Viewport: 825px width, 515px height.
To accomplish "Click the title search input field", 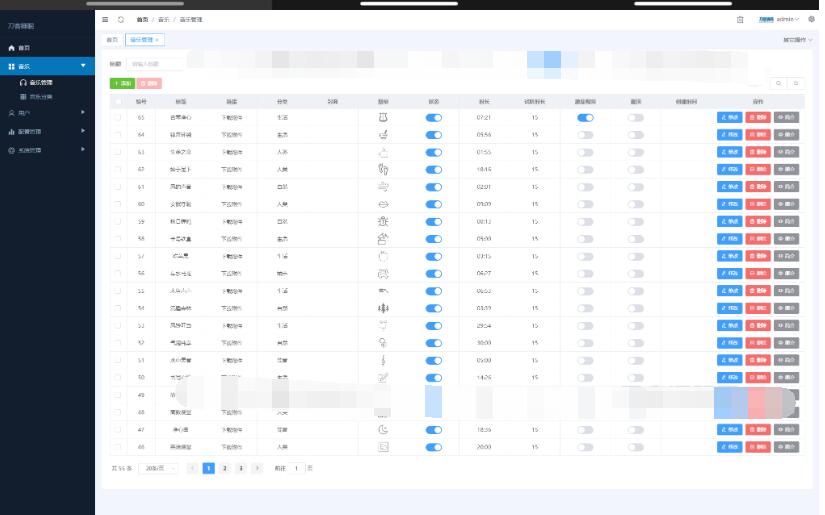I will click(x=155, y=64).
